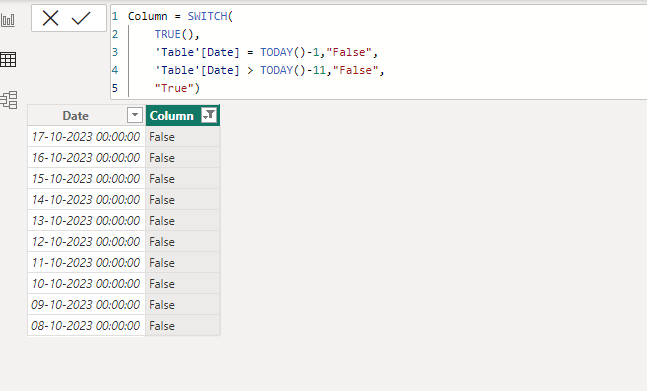Click False cell in 10-10-2023 row
The image size is (647, 391).
coord(183,284)
